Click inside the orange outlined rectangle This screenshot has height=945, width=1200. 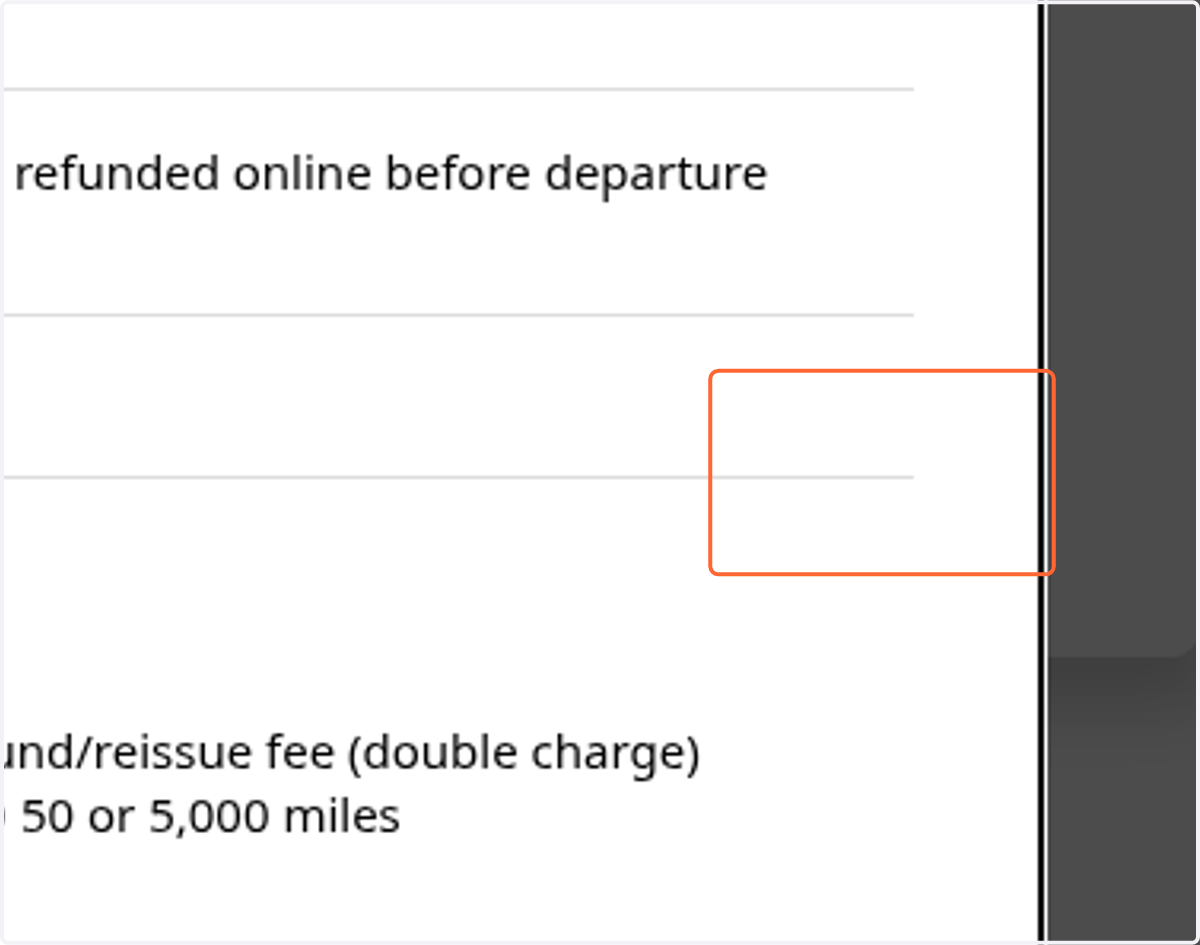pyautogui.click(x=882, y=472)
